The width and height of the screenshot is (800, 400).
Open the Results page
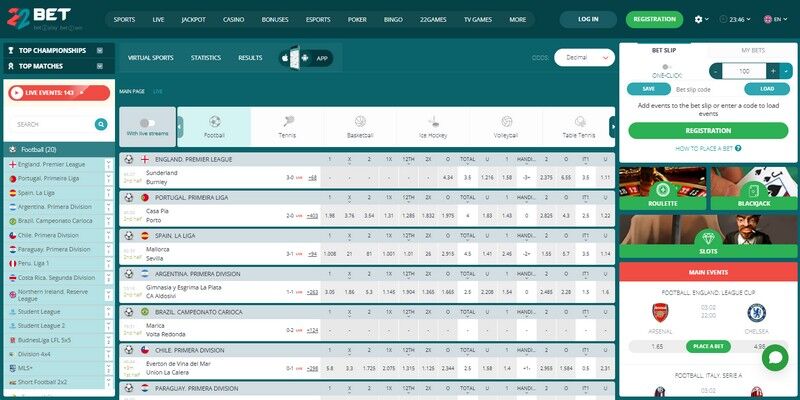250,58
